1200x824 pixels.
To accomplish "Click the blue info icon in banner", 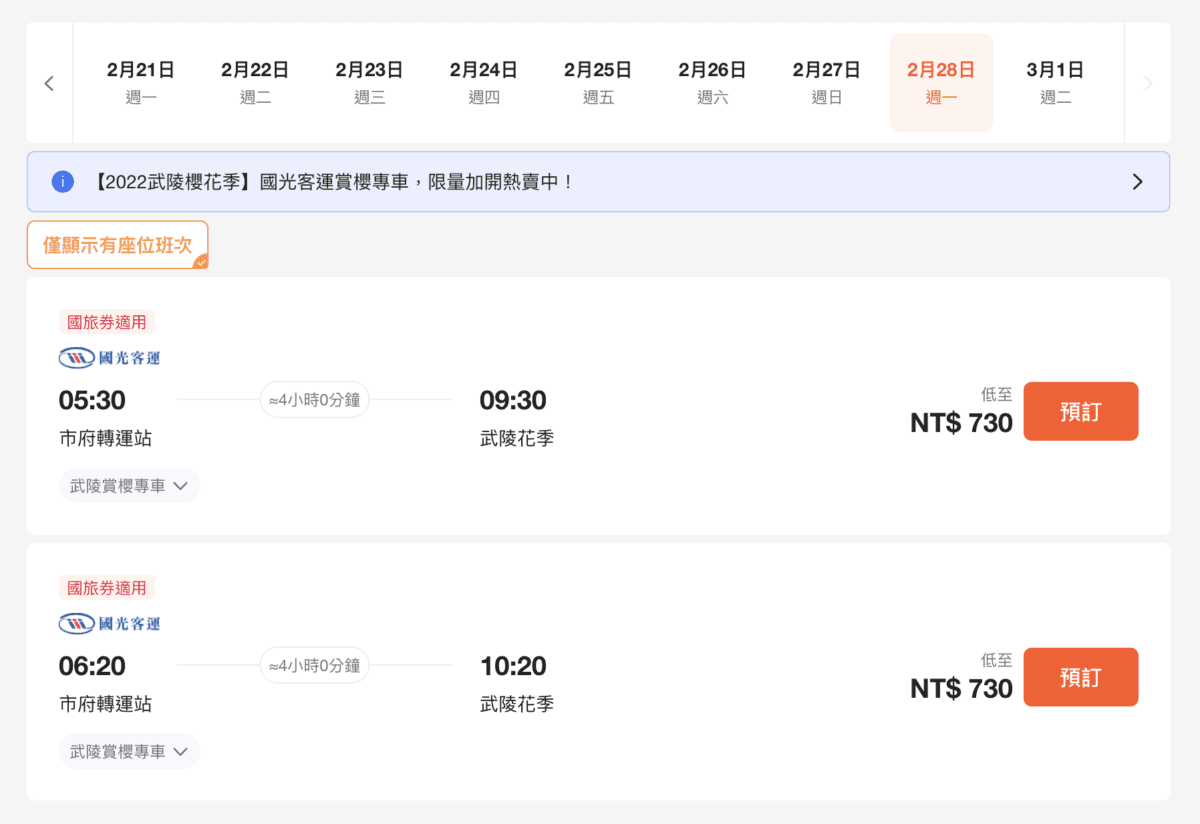I will point(63,182).
